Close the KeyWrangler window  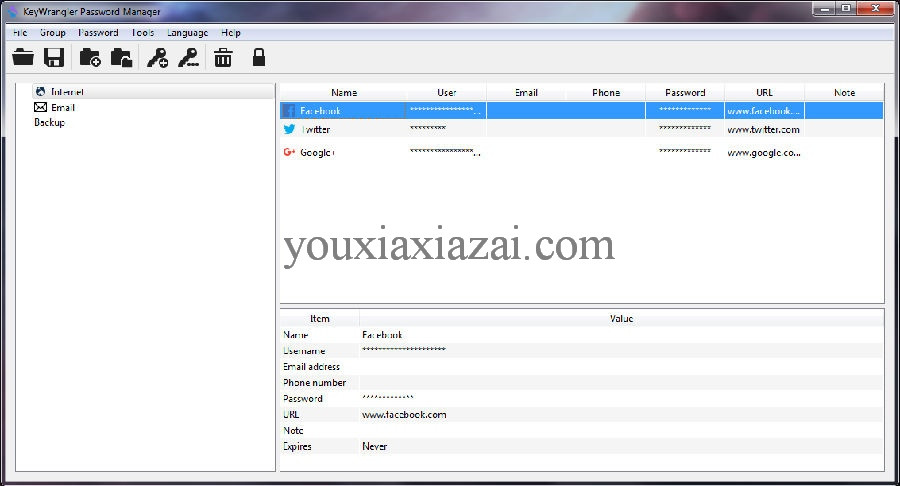[876, 9]
